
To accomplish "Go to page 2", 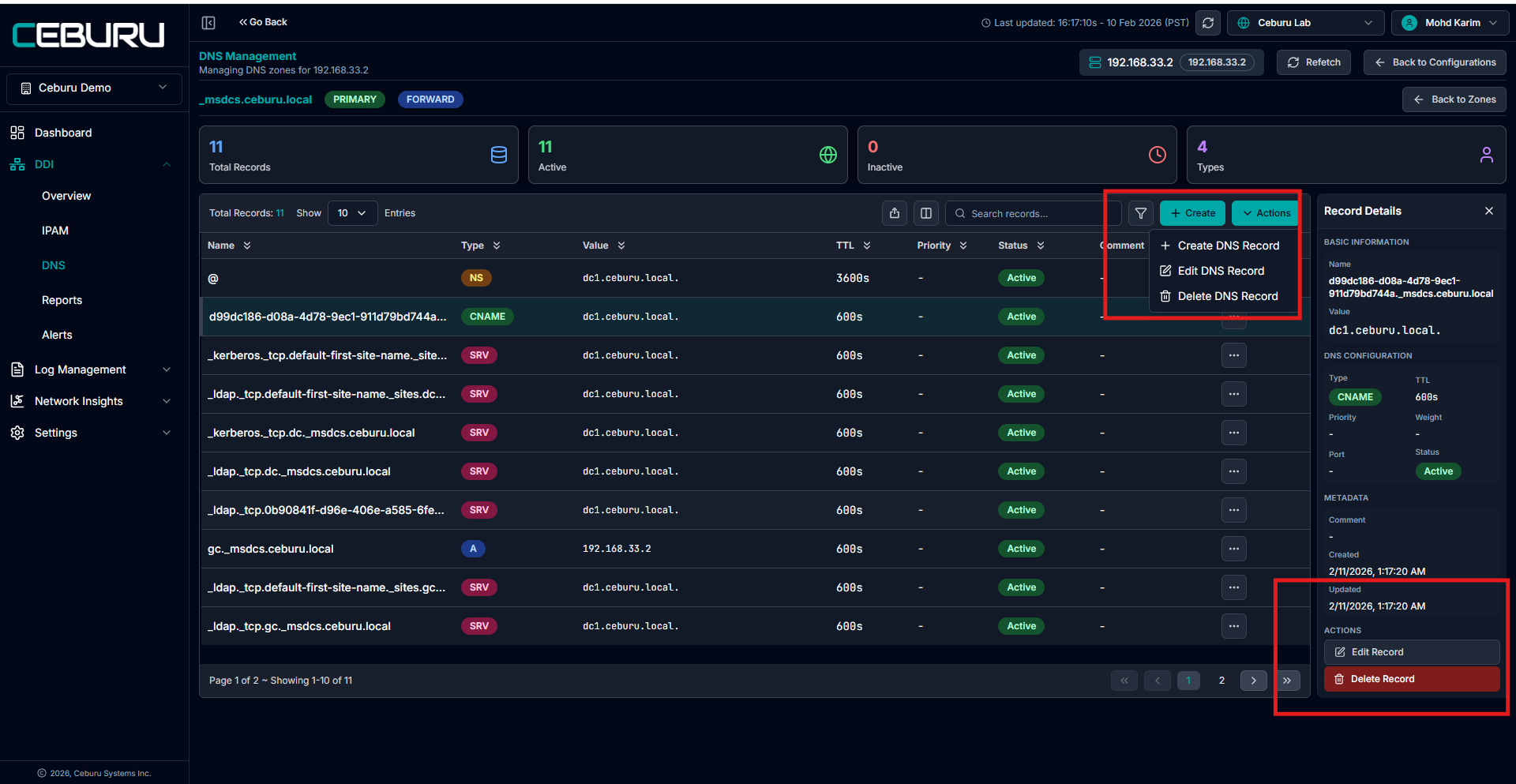I will click(x=1221, y=681).
